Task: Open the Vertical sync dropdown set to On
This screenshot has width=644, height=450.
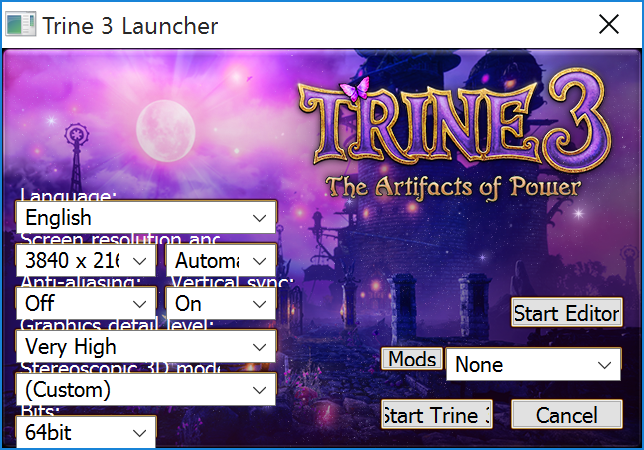Action: [221, 303]
